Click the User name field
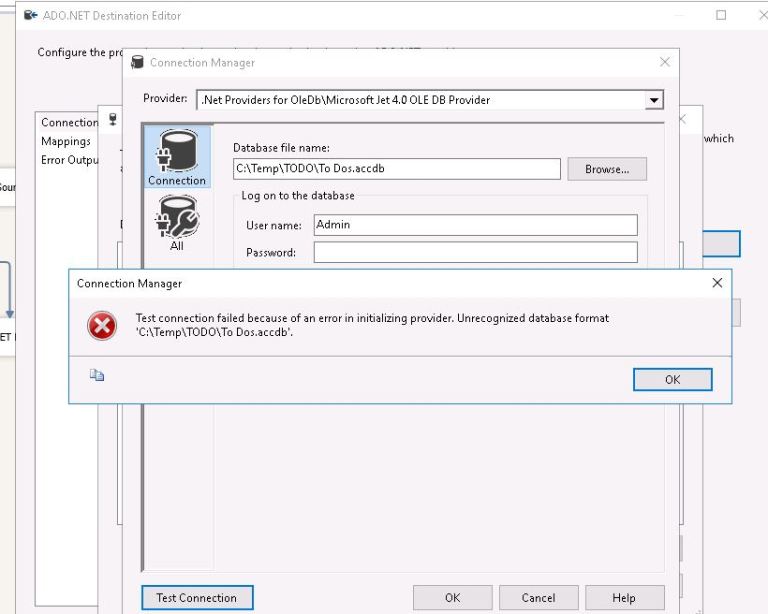The image size is (768, 614). click(x=476, y=225)
